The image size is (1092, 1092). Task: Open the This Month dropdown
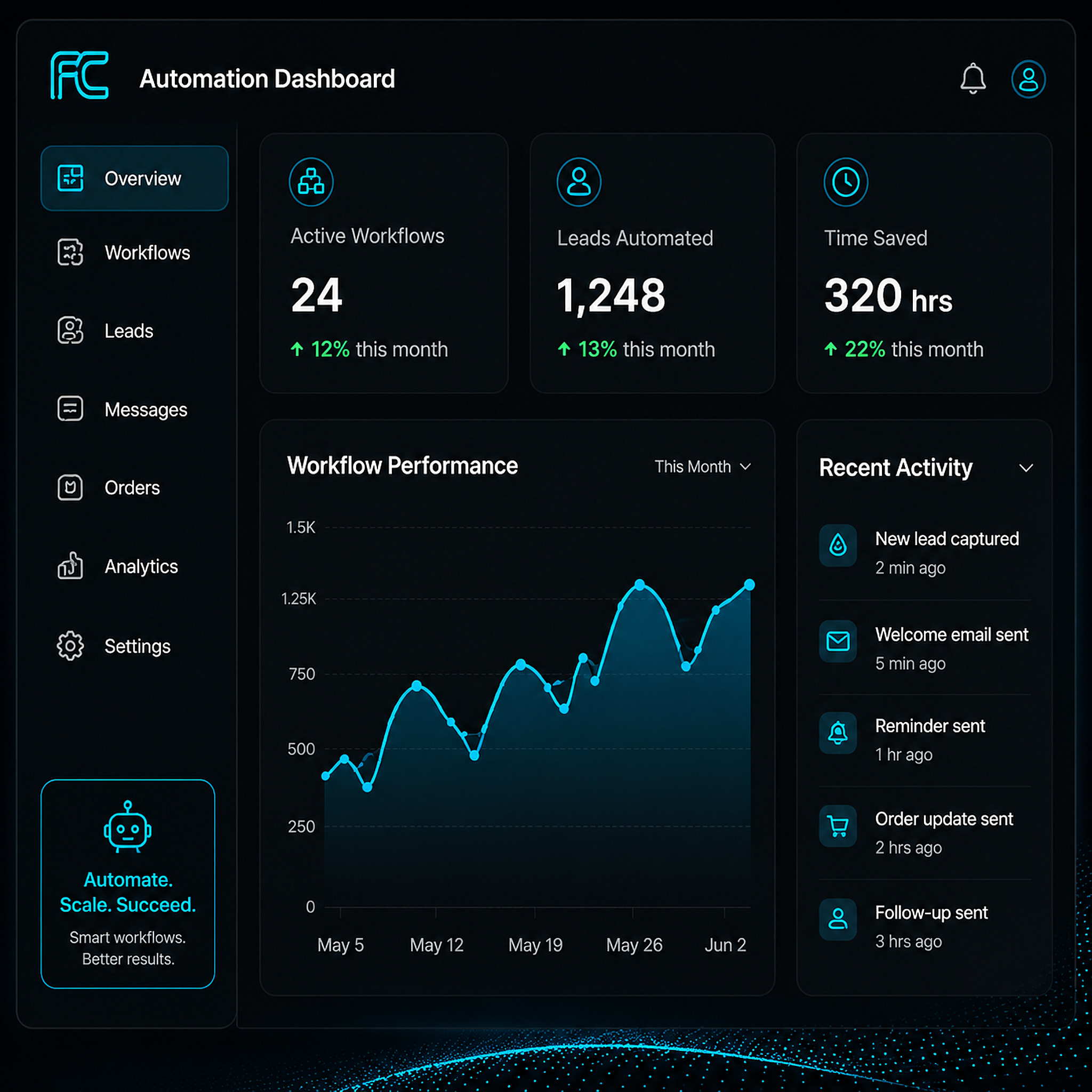coord(703,467)
